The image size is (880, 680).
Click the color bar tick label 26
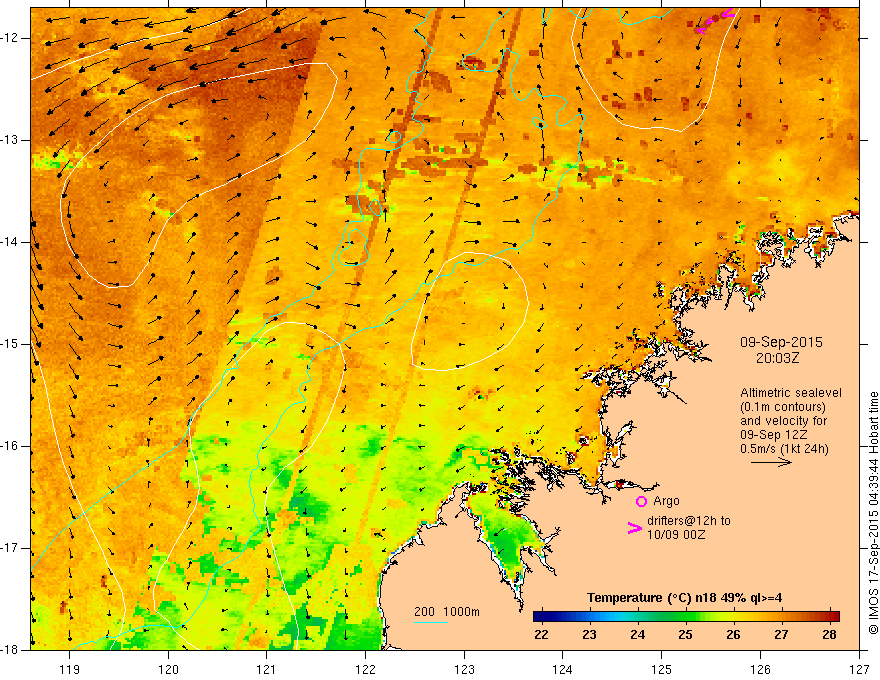point(734,635)
